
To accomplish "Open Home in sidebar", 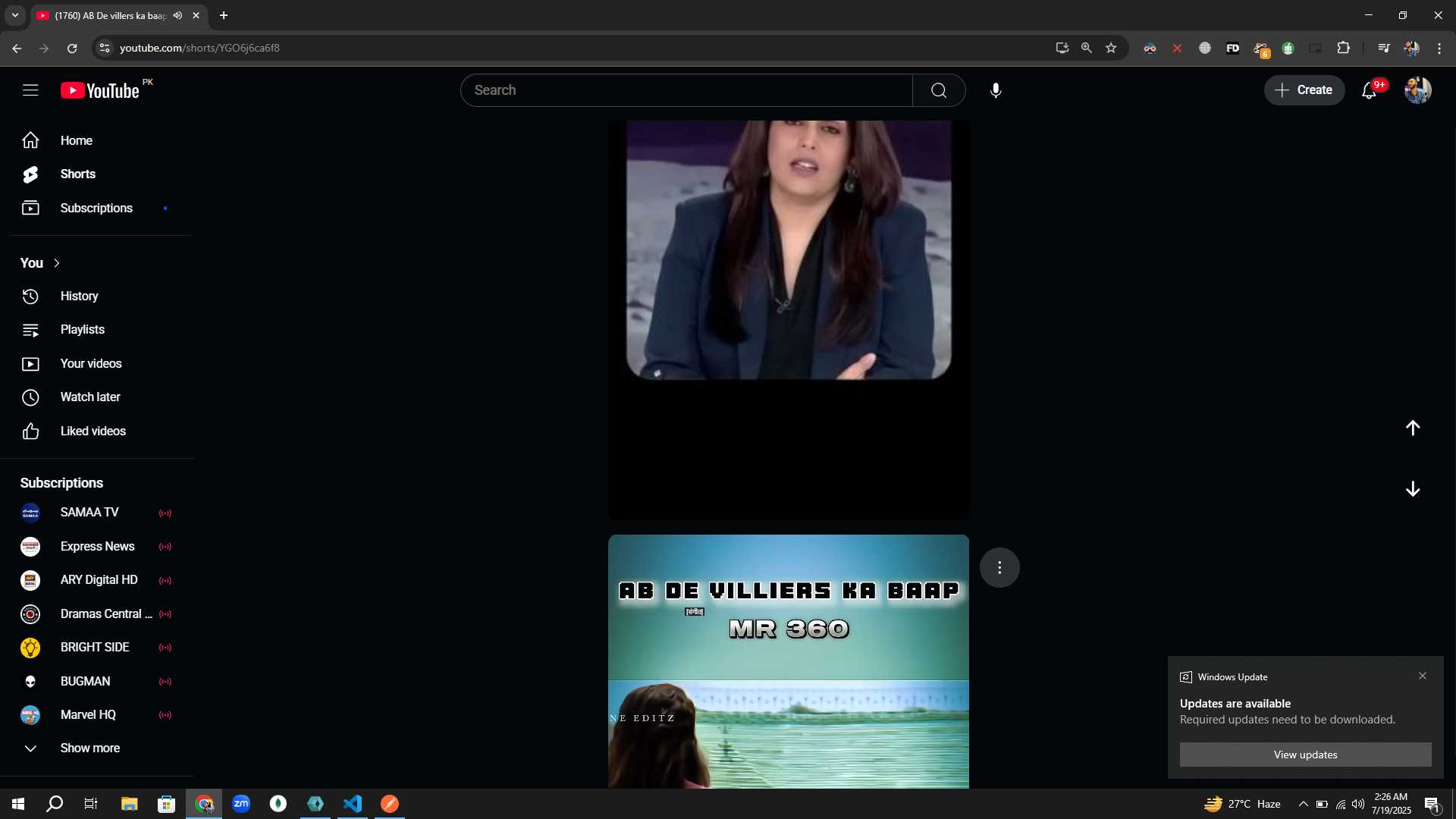I will click(97, 140).
